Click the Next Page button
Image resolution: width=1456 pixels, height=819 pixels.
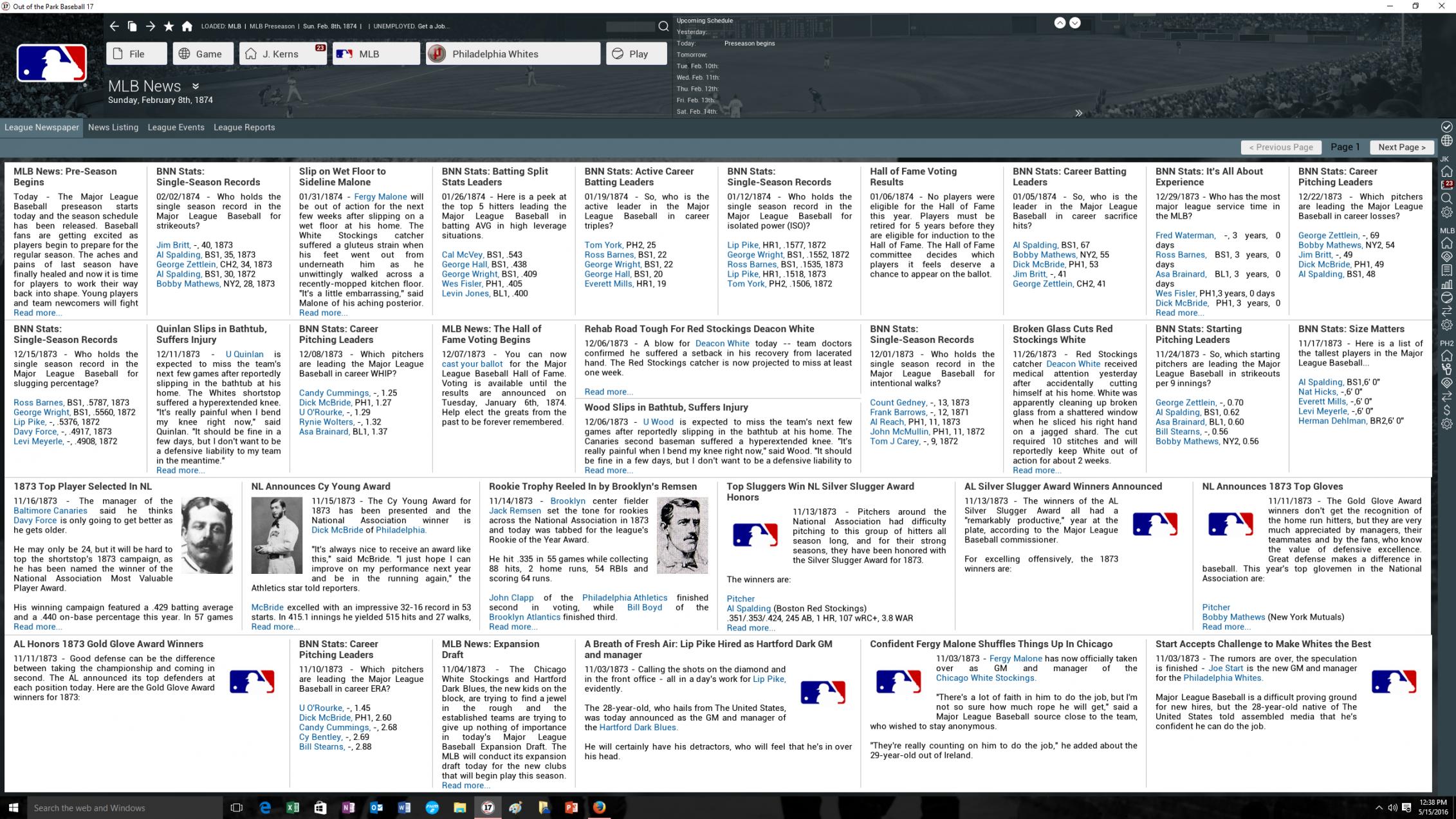click(x=1401, y=147)
